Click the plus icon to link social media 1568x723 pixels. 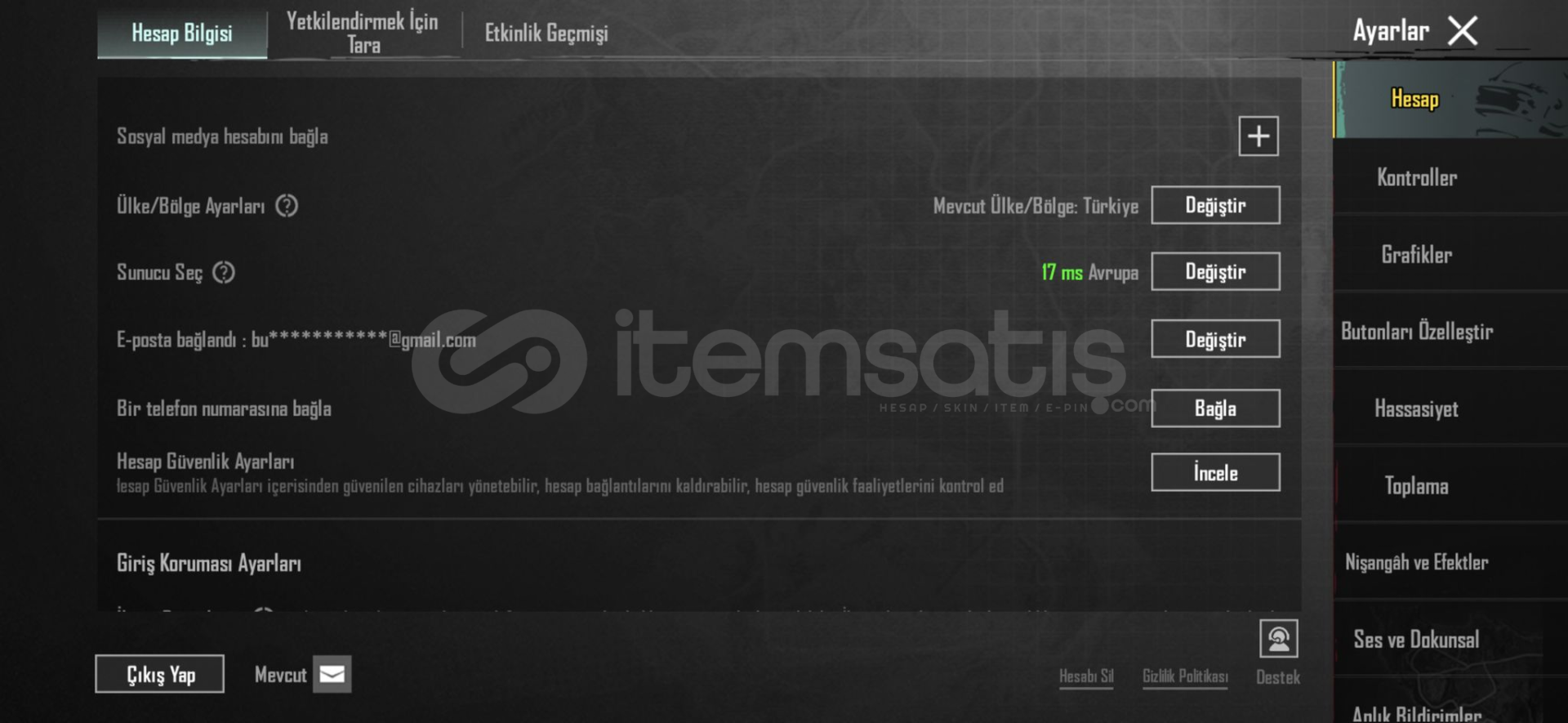1258,136
